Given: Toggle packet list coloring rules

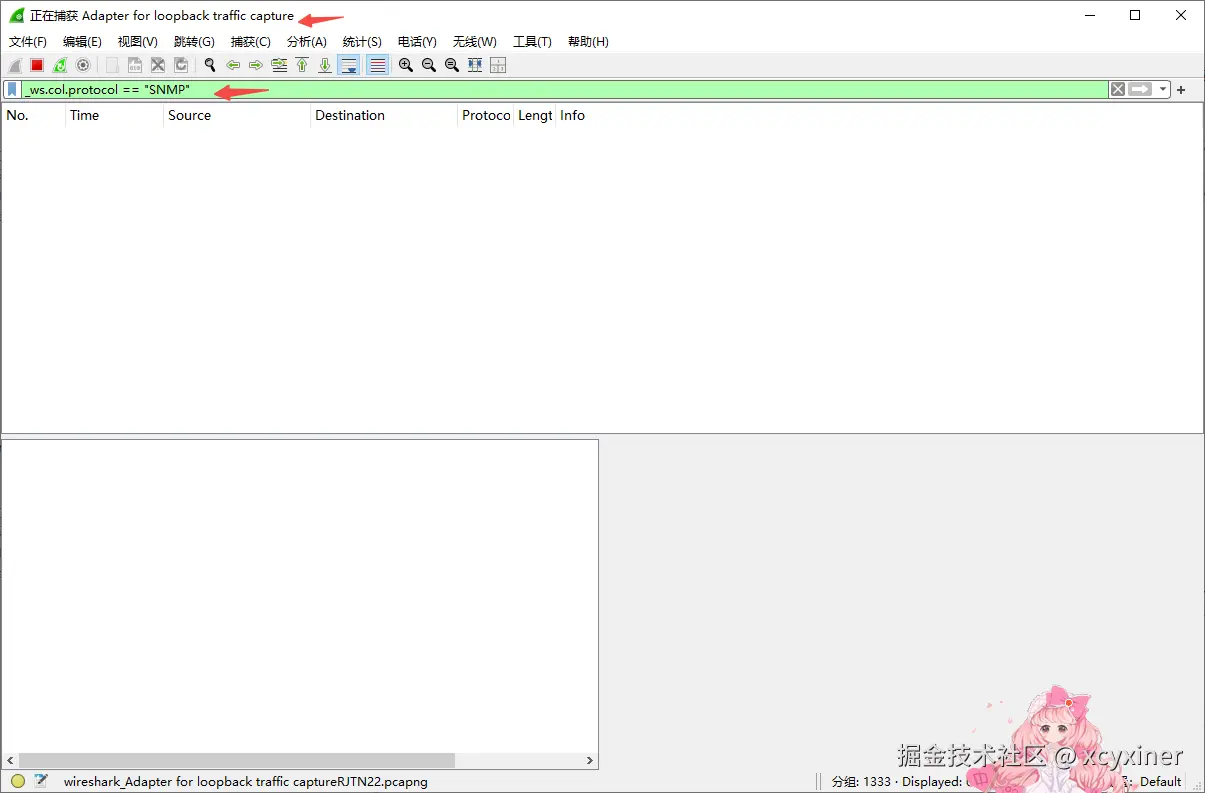Looking at the screenshot, I should (x=377, y=65).
